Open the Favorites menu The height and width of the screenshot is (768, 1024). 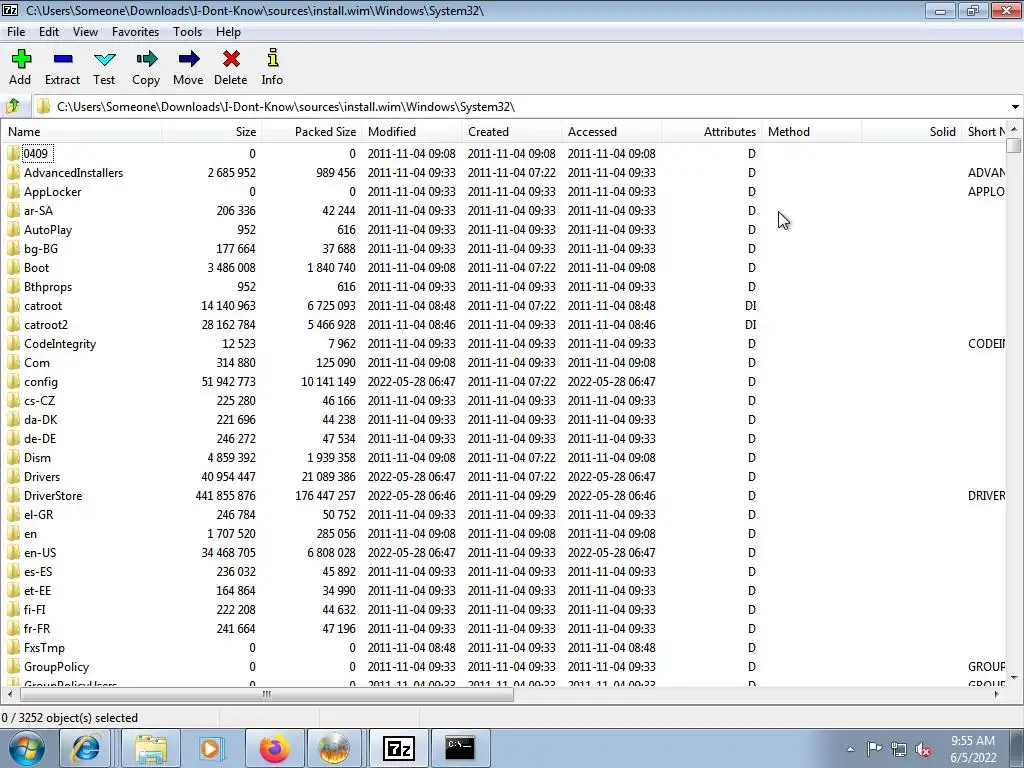[135, 31]
